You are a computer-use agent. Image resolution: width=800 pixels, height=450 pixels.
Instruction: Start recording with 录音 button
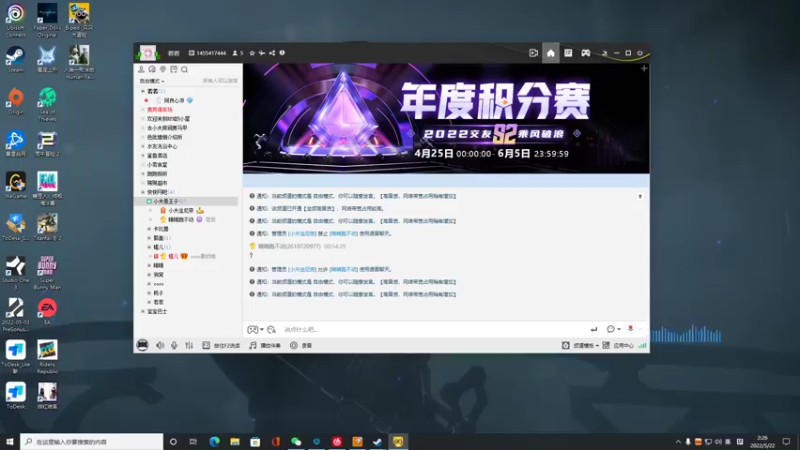(301, 345)
